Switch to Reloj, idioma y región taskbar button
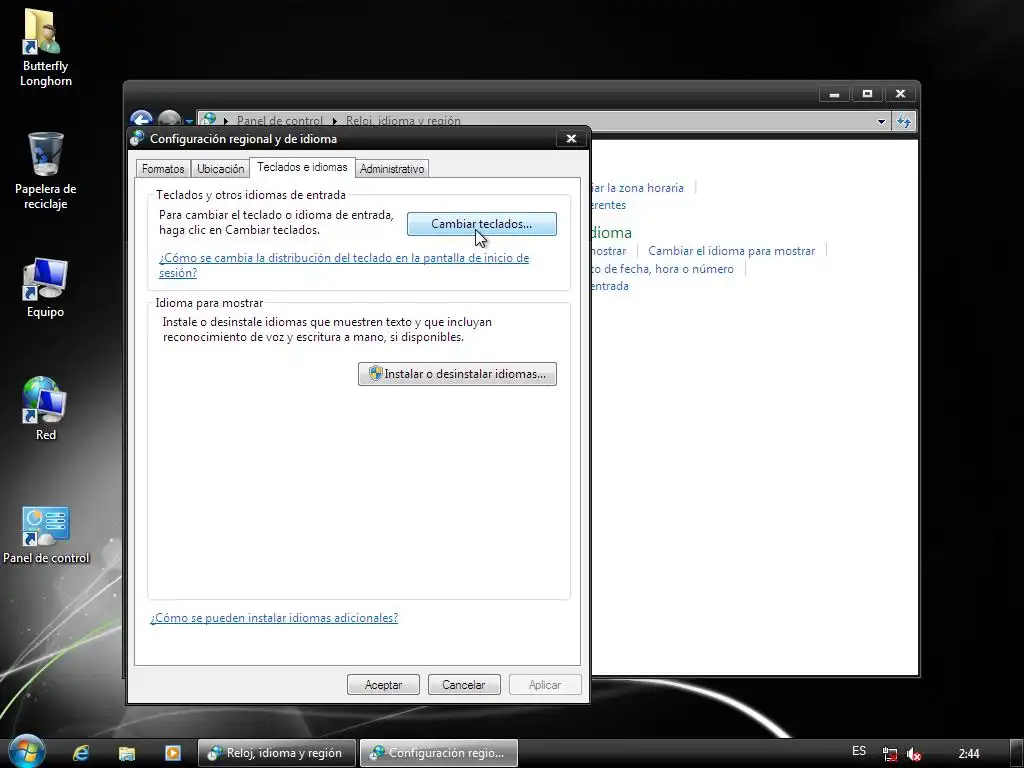The width and height of the screenshot is (1024, 768). [277, 753]
